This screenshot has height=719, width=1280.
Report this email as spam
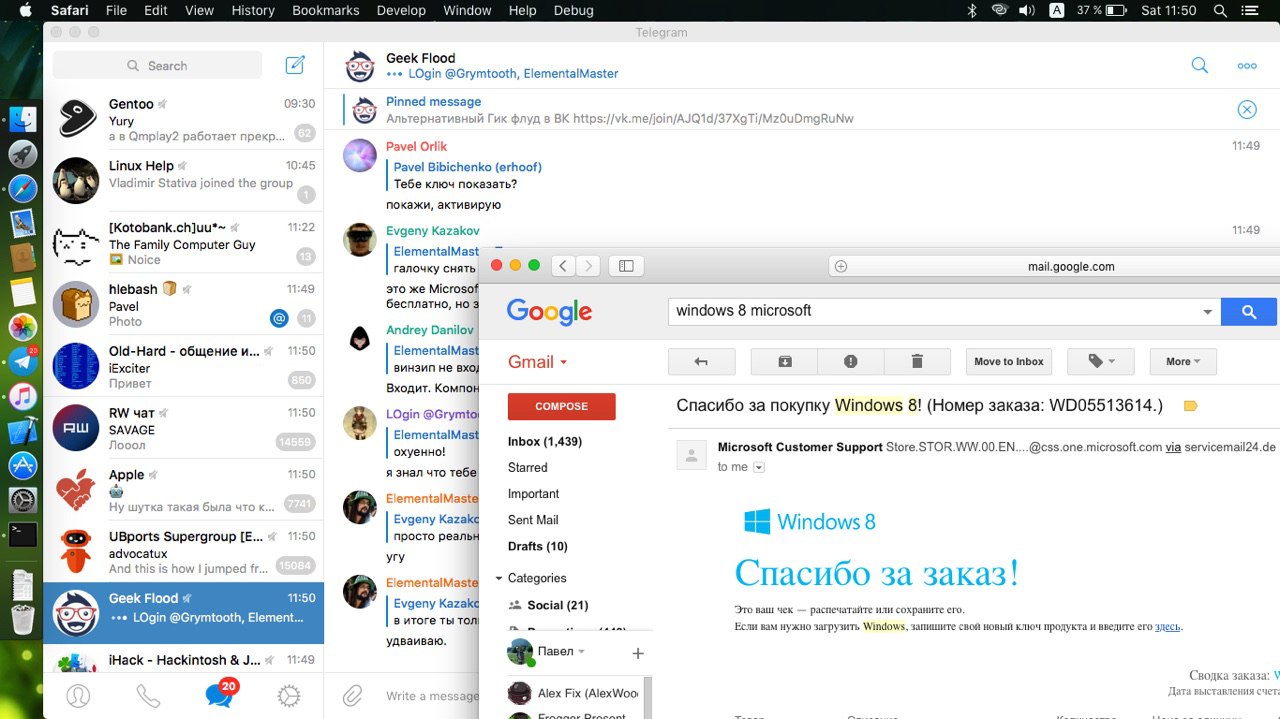click(851, 362)
